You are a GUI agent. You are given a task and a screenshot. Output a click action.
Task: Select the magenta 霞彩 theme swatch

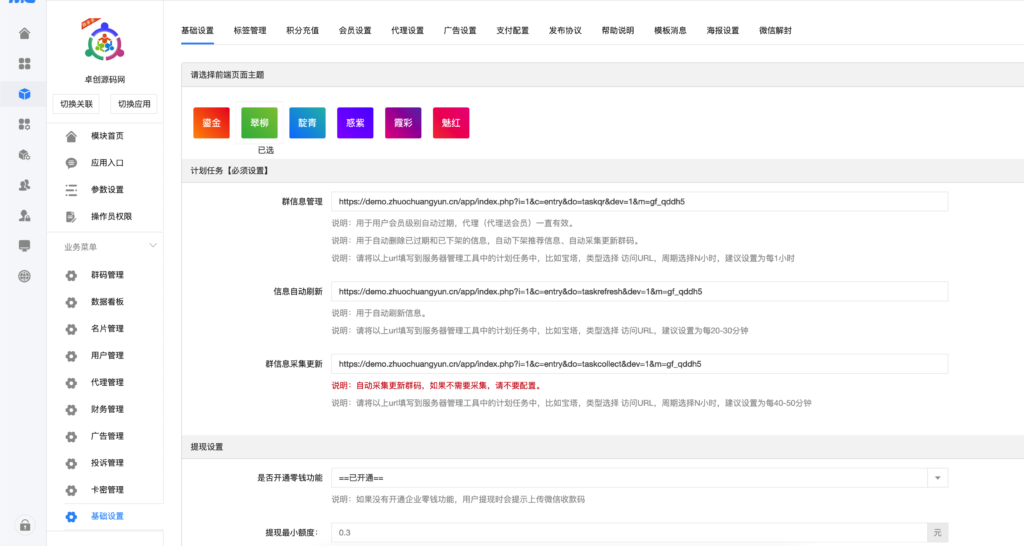click(x=403, y=123)
